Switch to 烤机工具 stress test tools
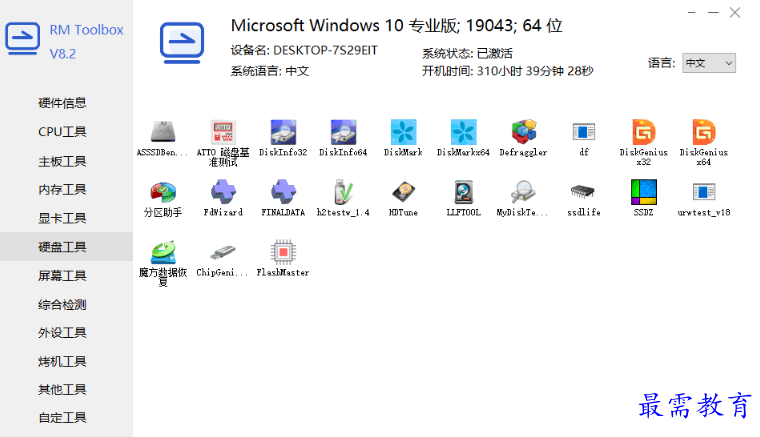The height and width of the screenshot is (437, 760). coord(63,361)
